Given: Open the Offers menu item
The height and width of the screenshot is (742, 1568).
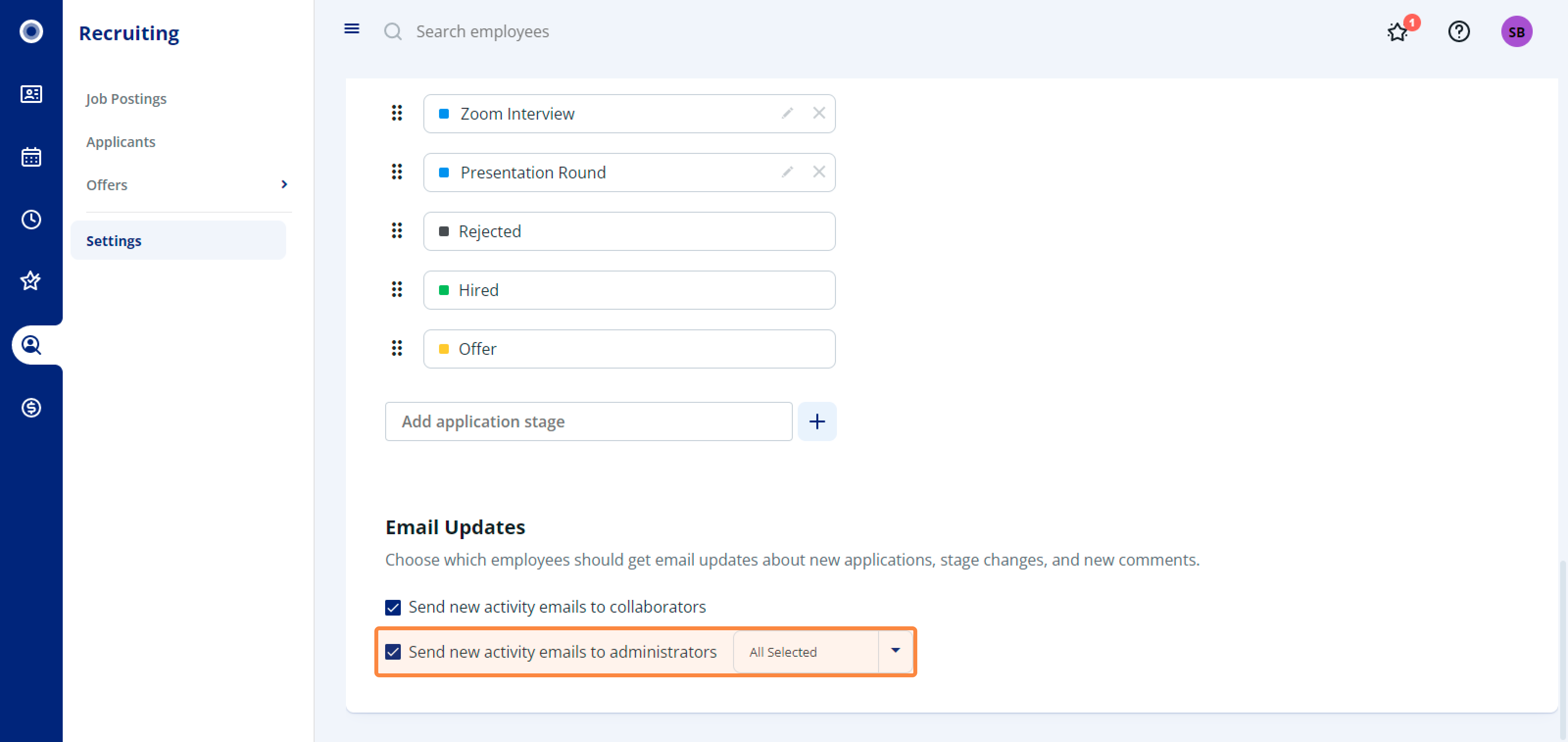Looking at the screenshot, I should pos(106,185).
